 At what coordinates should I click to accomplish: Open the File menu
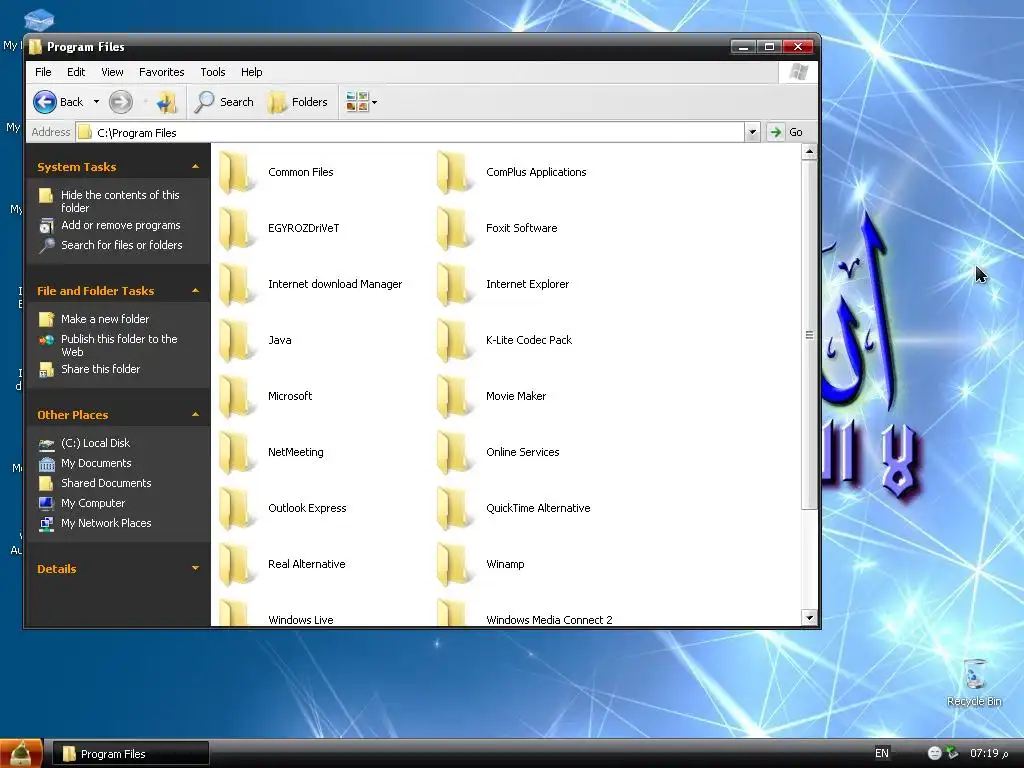tap(43, 72)
